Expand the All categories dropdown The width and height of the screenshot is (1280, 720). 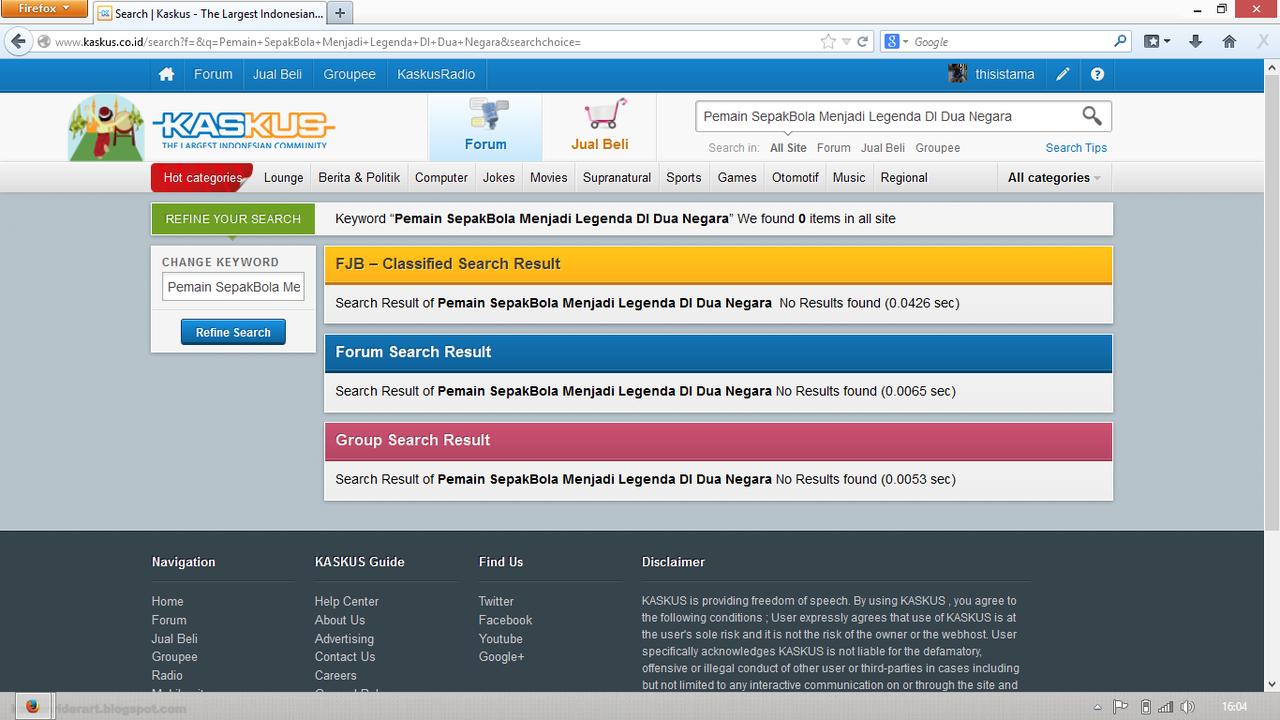coord(1054,177)
